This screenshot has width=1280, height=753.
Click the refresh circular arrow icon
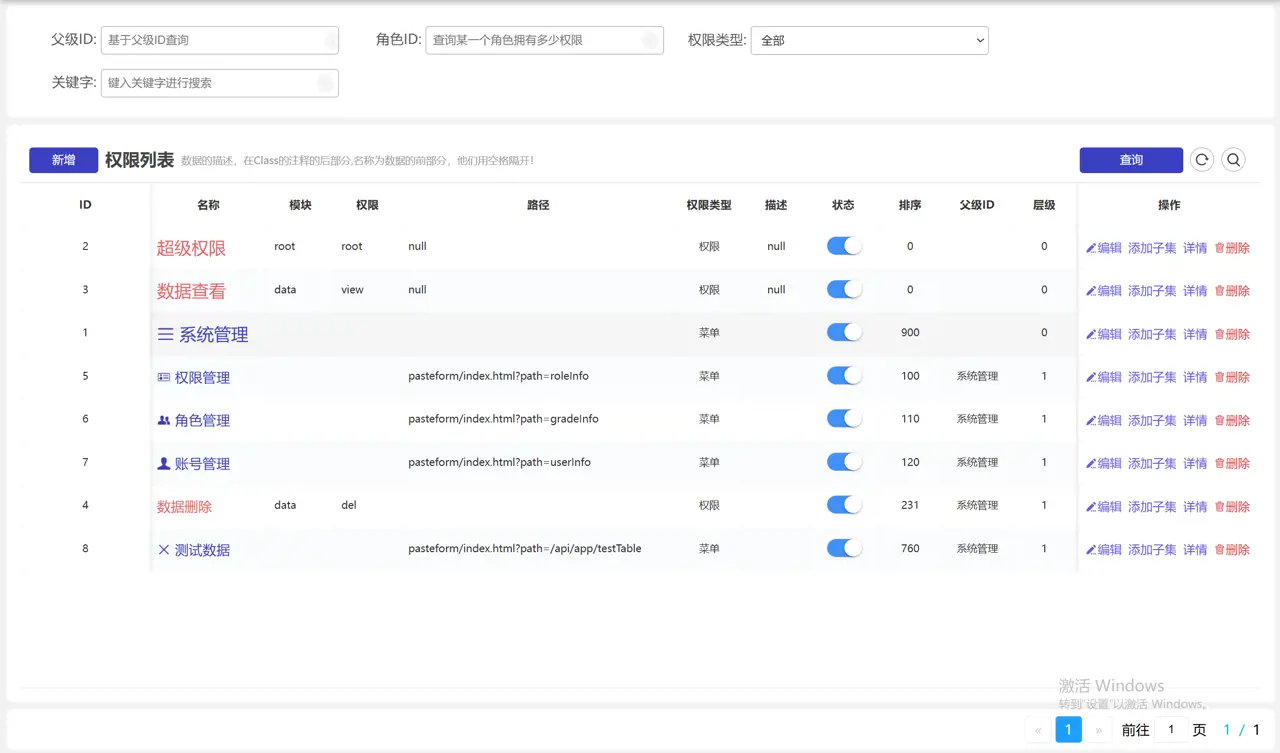click(1202, 160)
